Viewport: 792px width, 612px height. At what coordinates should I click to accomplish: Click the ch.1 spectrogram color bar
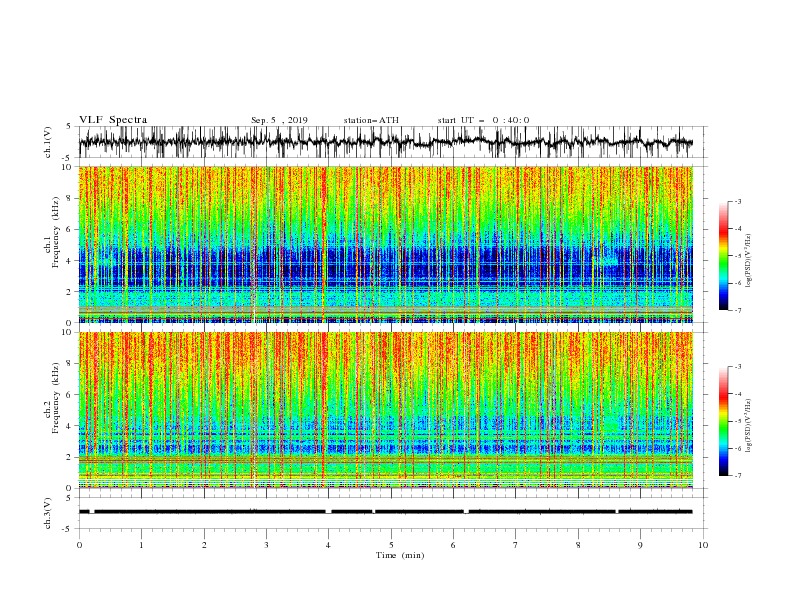pyautogui.click(x=724, y=256)
